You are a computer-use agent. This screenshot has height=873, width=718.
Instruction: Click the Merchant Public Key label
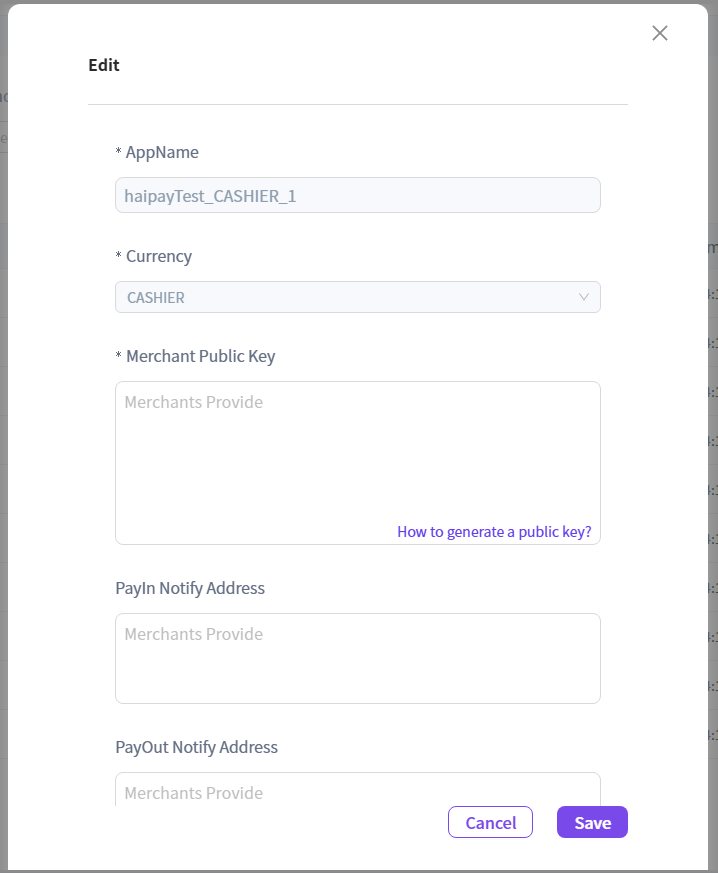pyautogui.click(x=200, y=357)
